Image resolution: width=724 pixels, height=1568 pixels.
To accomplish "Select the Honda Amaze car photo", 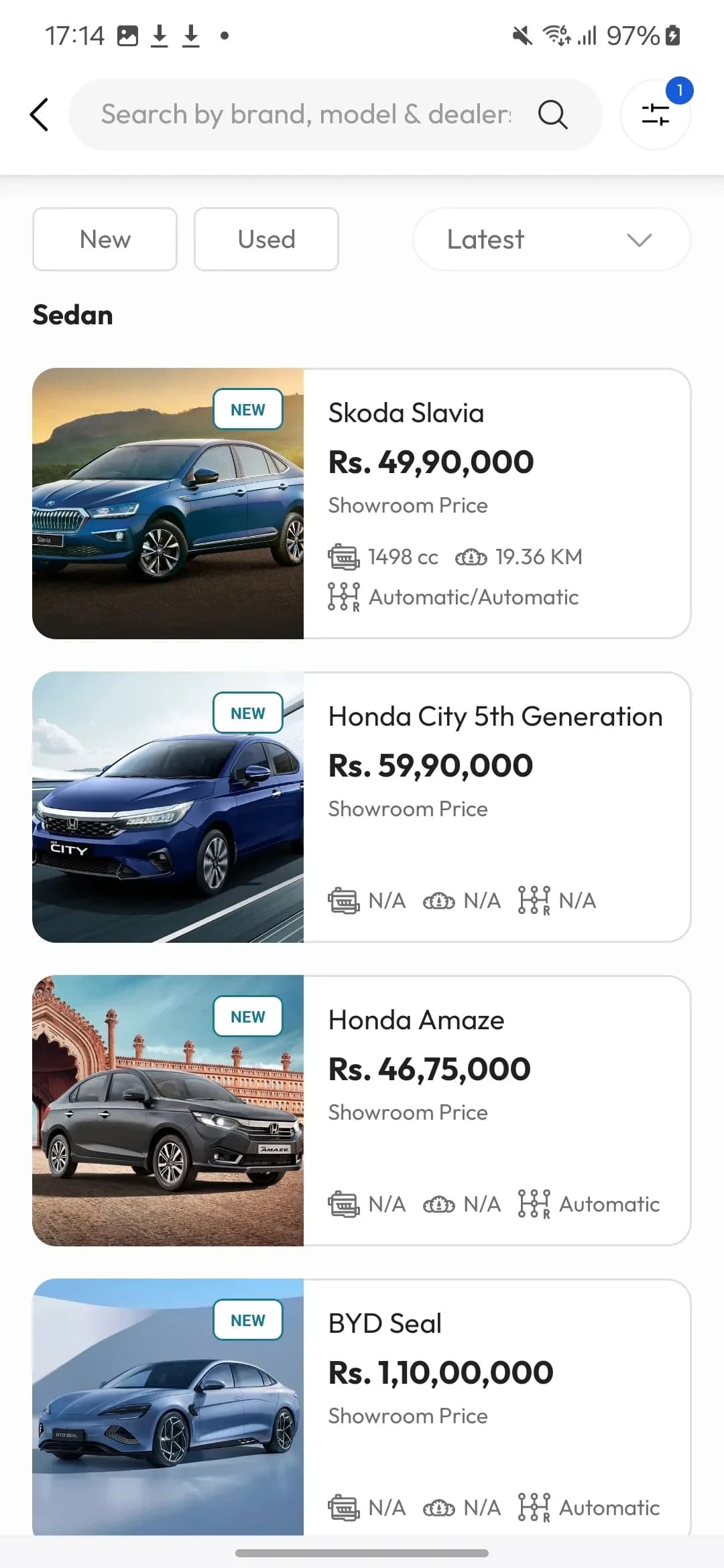I will pos(168,1110).
